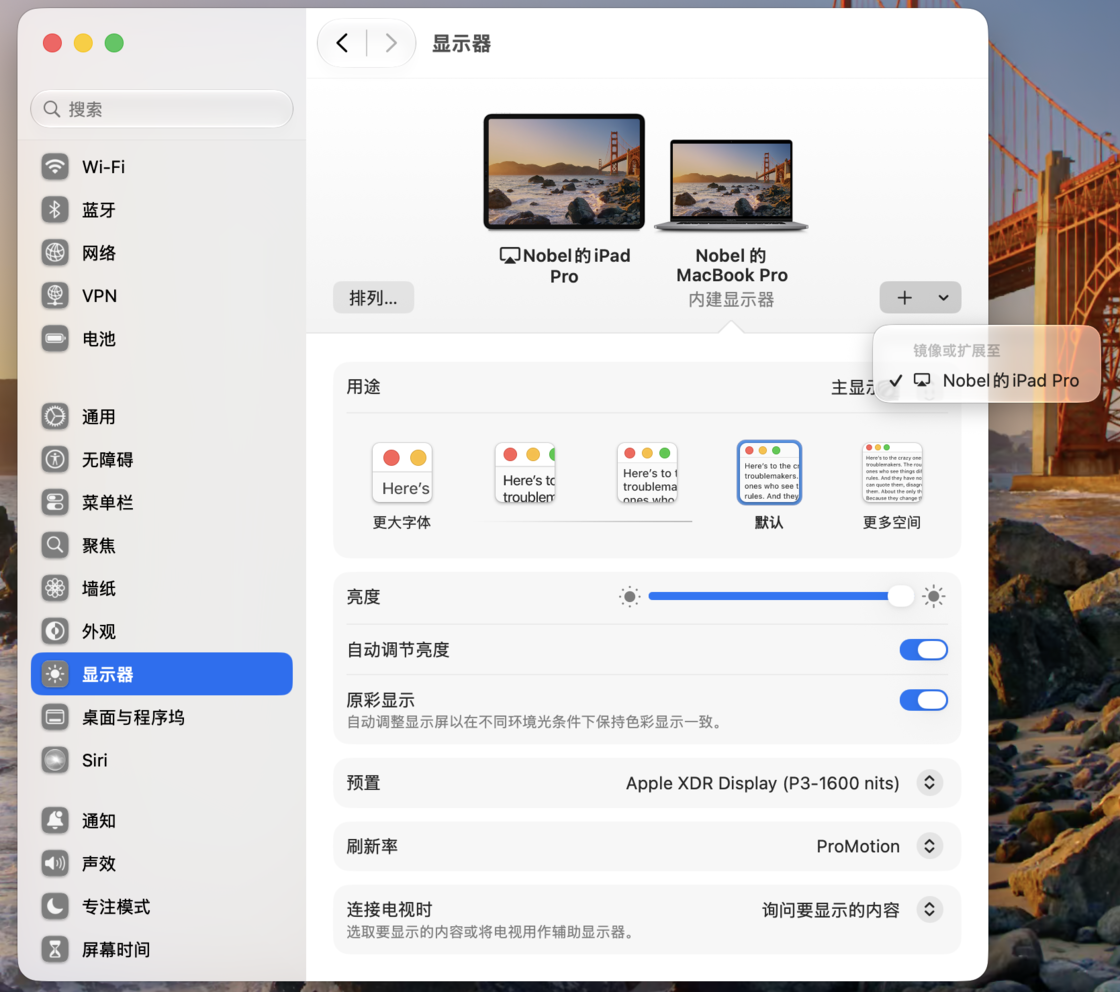Open the 屏幕时间 hourglass icon
The height and width of the screenshot is (992, 1120).
click(x=55, y=949)
